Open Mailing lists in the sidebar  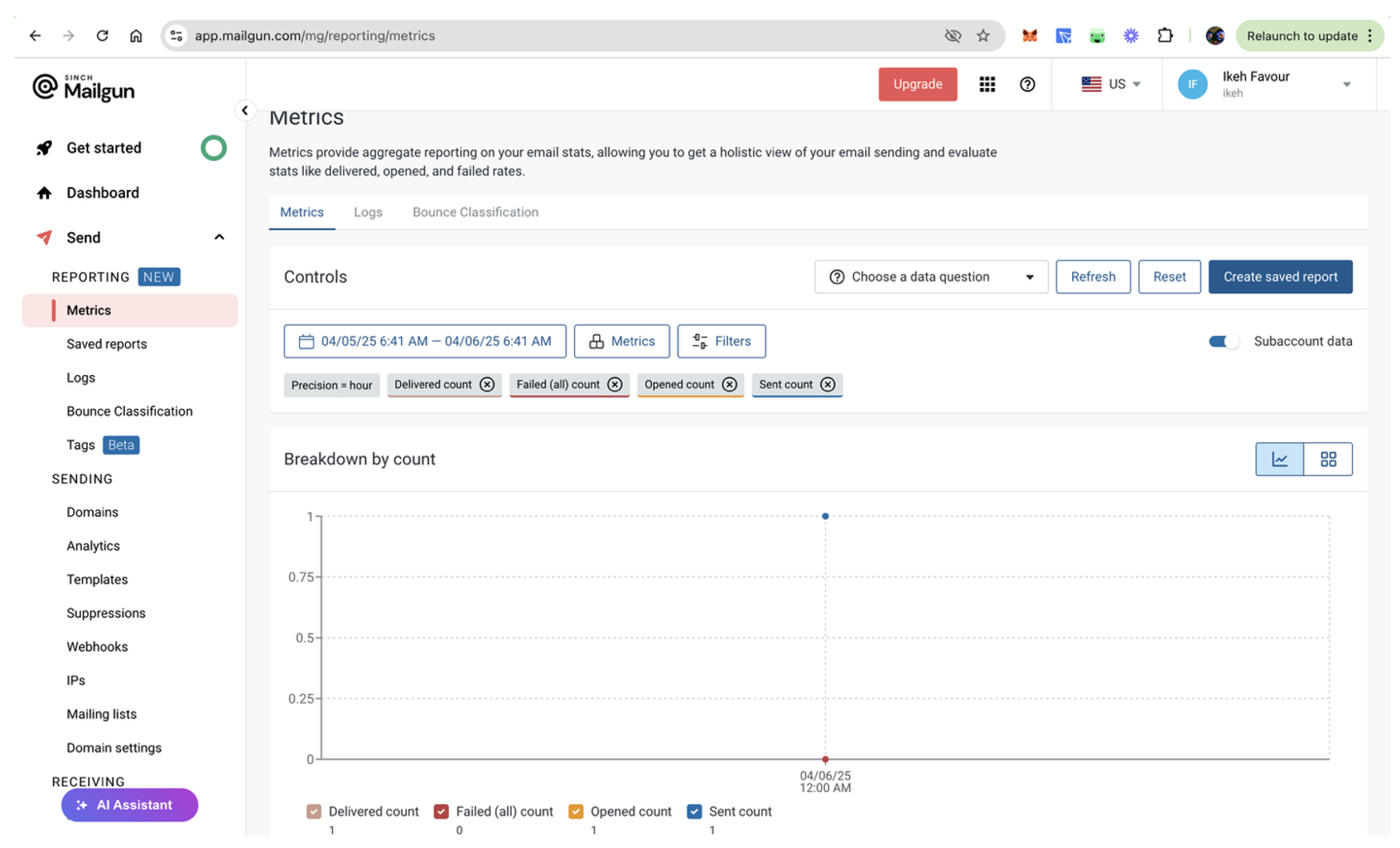(102, 715)
